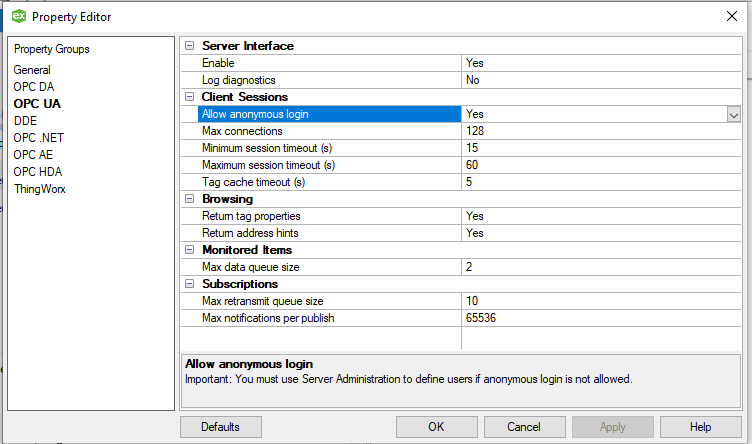The width and height of the screenshot is (752, 444).
Task: Select the OPC DA property group
Action: click(x=34, y=87)
